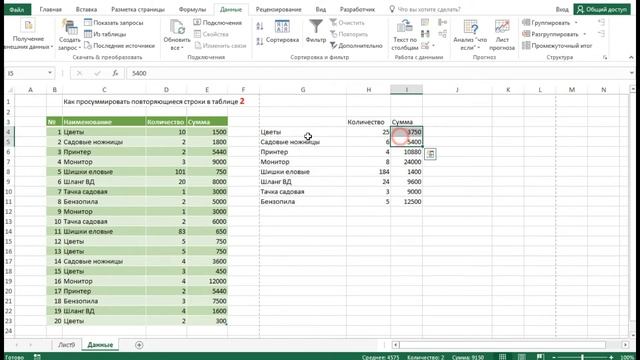The image size is (640, 360).
Task: Toggle the Фильтр funnel button
Action: point(316,31)
